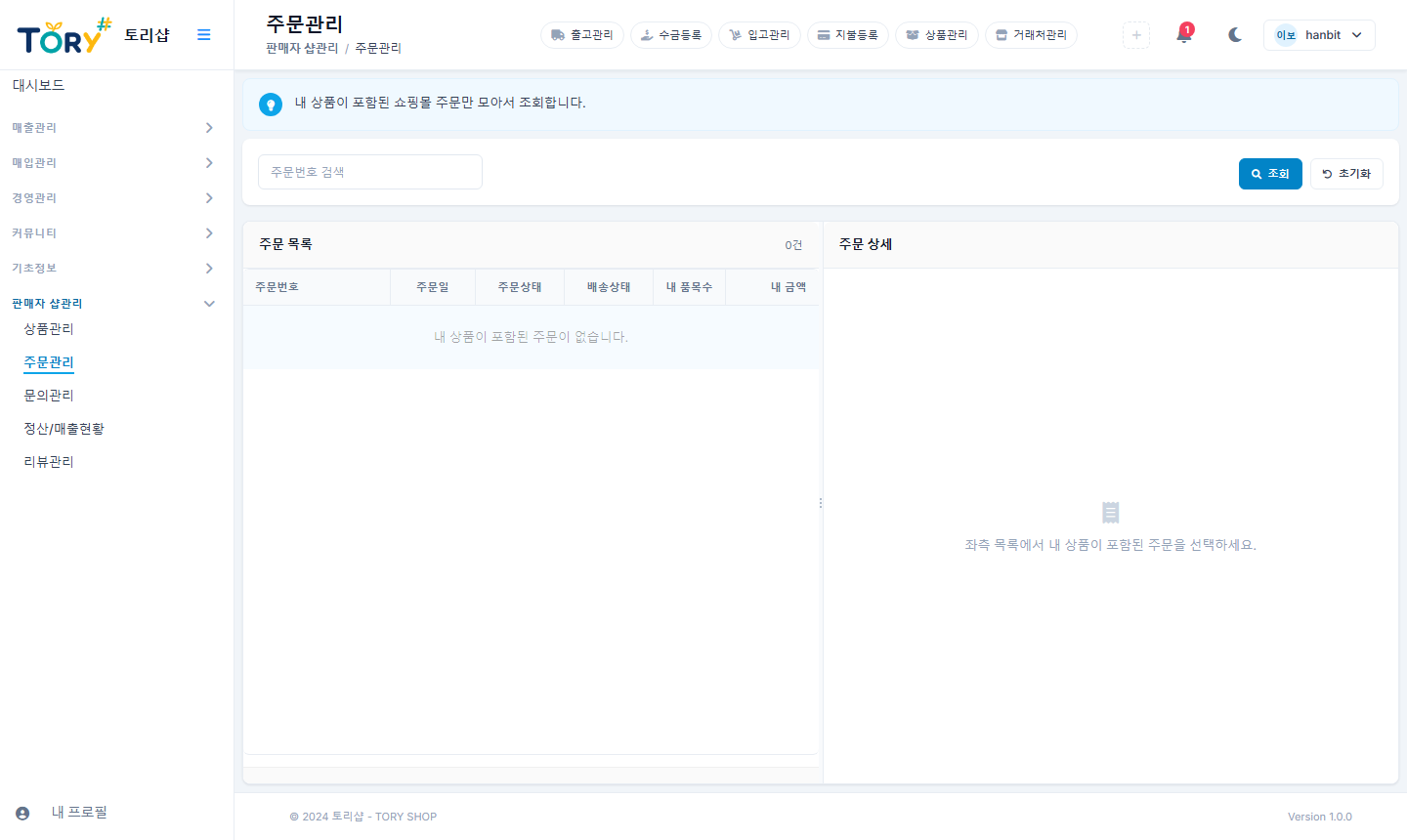Open notifications bell icon
The height and width of the screenshot is (840, 1407).
[1184, 34]
